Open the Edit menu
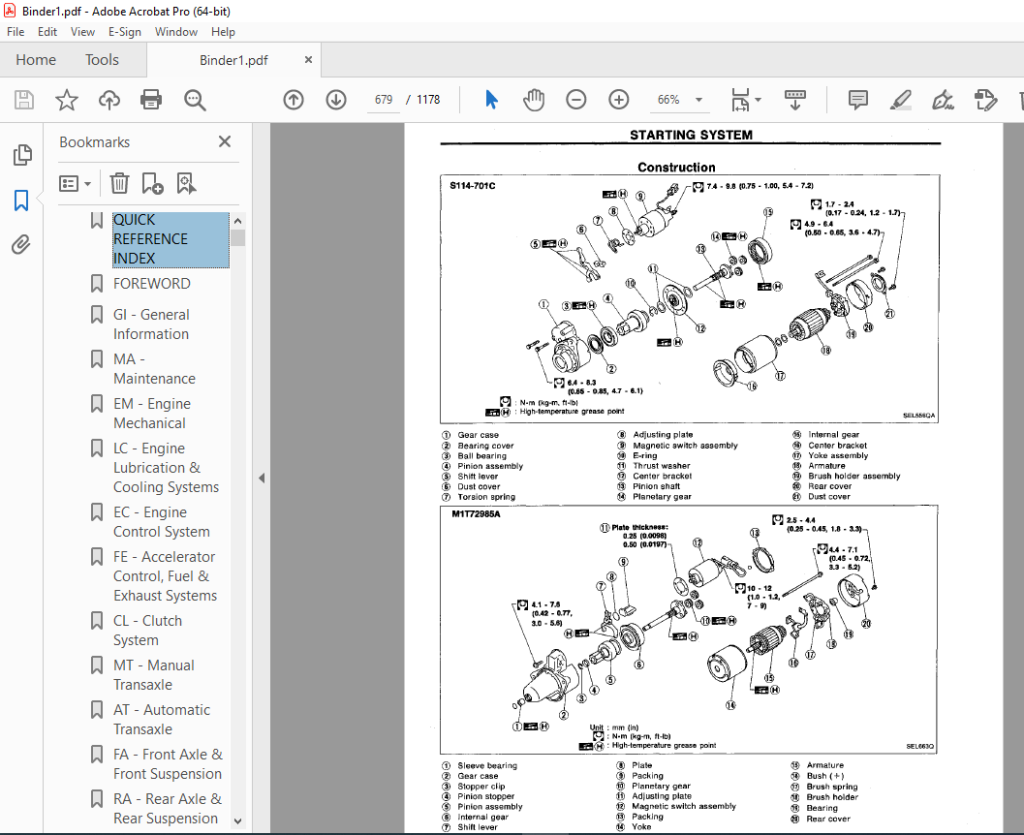 [x=47, y=32]
